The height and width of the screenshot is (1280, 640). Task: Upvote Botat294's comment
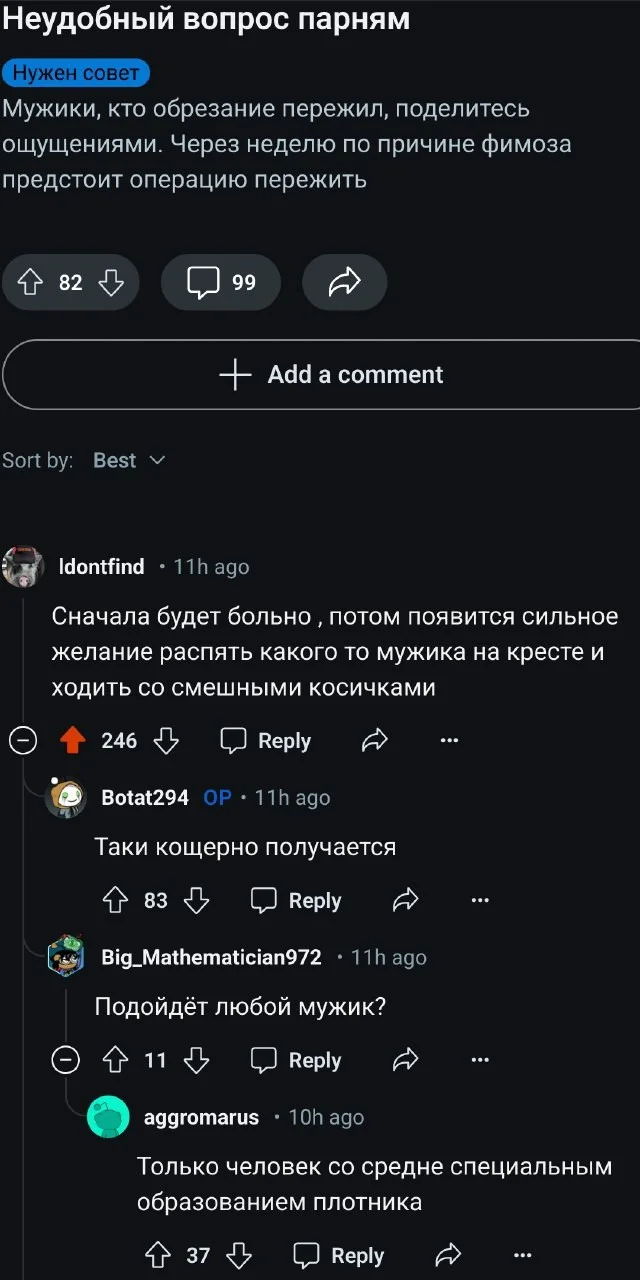[116, 901]
